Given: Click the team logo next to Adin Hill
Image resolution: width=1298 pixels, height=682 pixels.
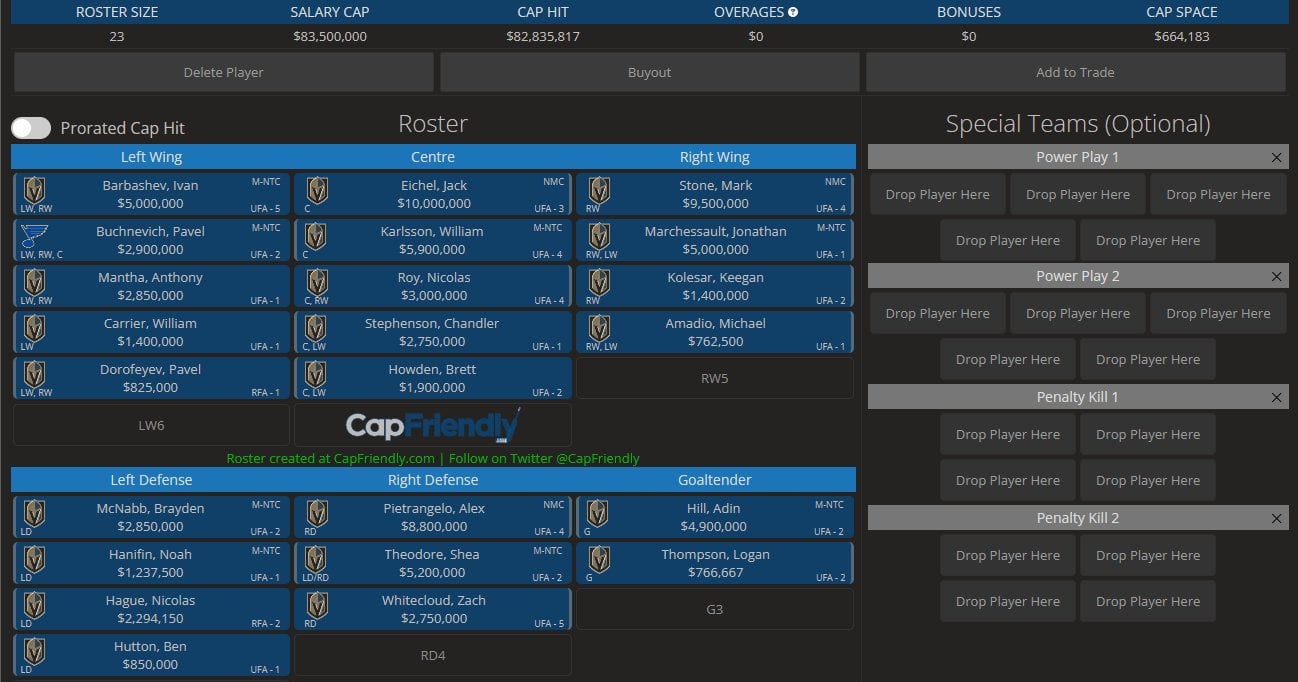Looking at the screenshot, I should pyautogui.click(x=598, y=513).
